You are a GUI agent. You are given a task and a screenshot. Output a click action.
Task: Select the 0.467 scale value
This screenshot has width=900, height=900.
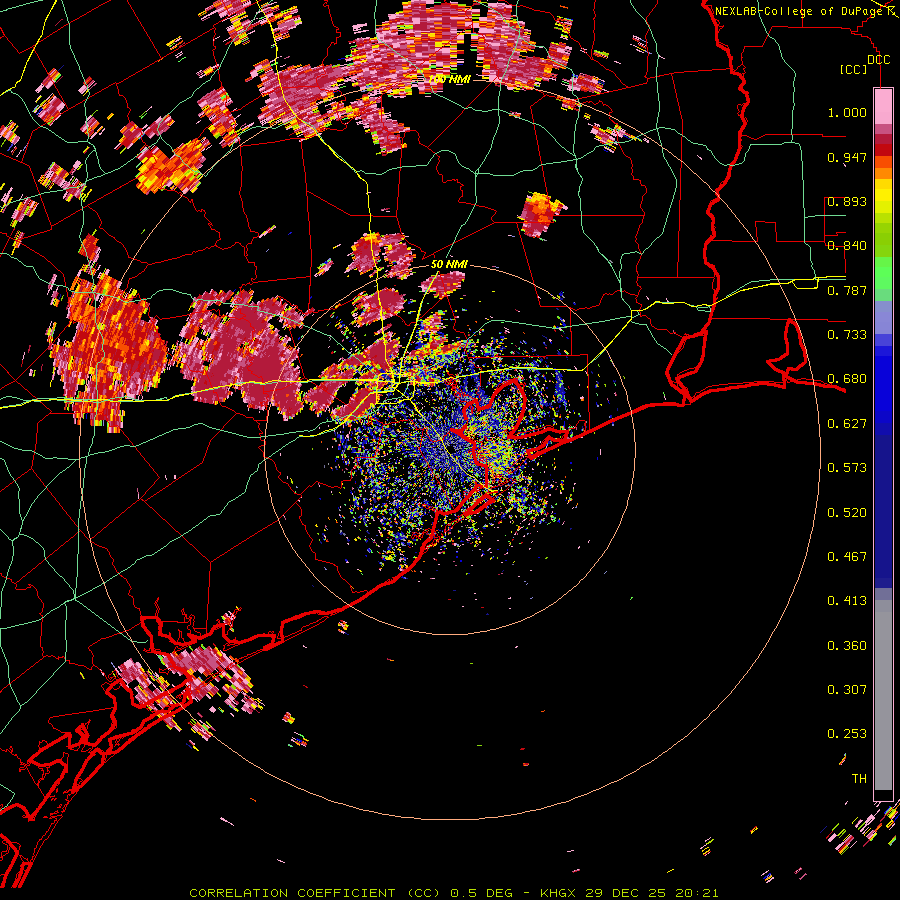pos(847,557)
